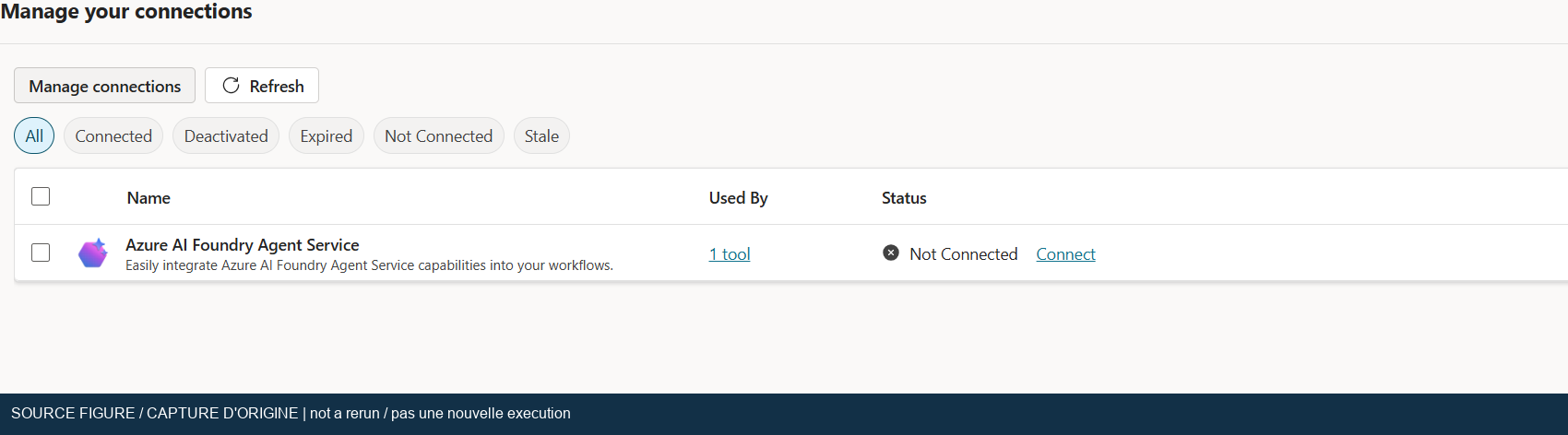Filter to Expired connections

pos(327,135)
